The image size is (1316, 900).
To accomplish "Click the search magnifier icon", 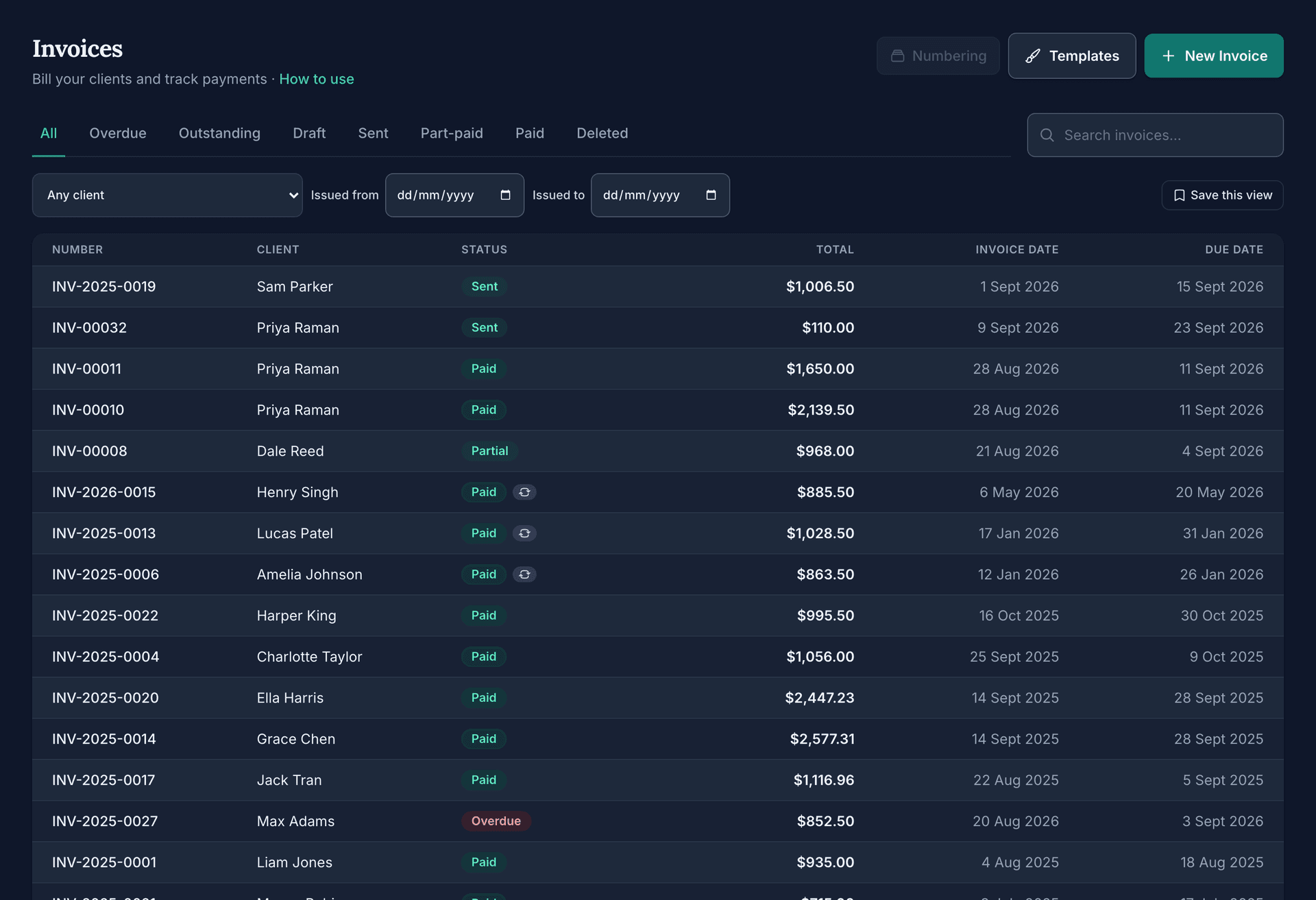I will coord(1047,135).
